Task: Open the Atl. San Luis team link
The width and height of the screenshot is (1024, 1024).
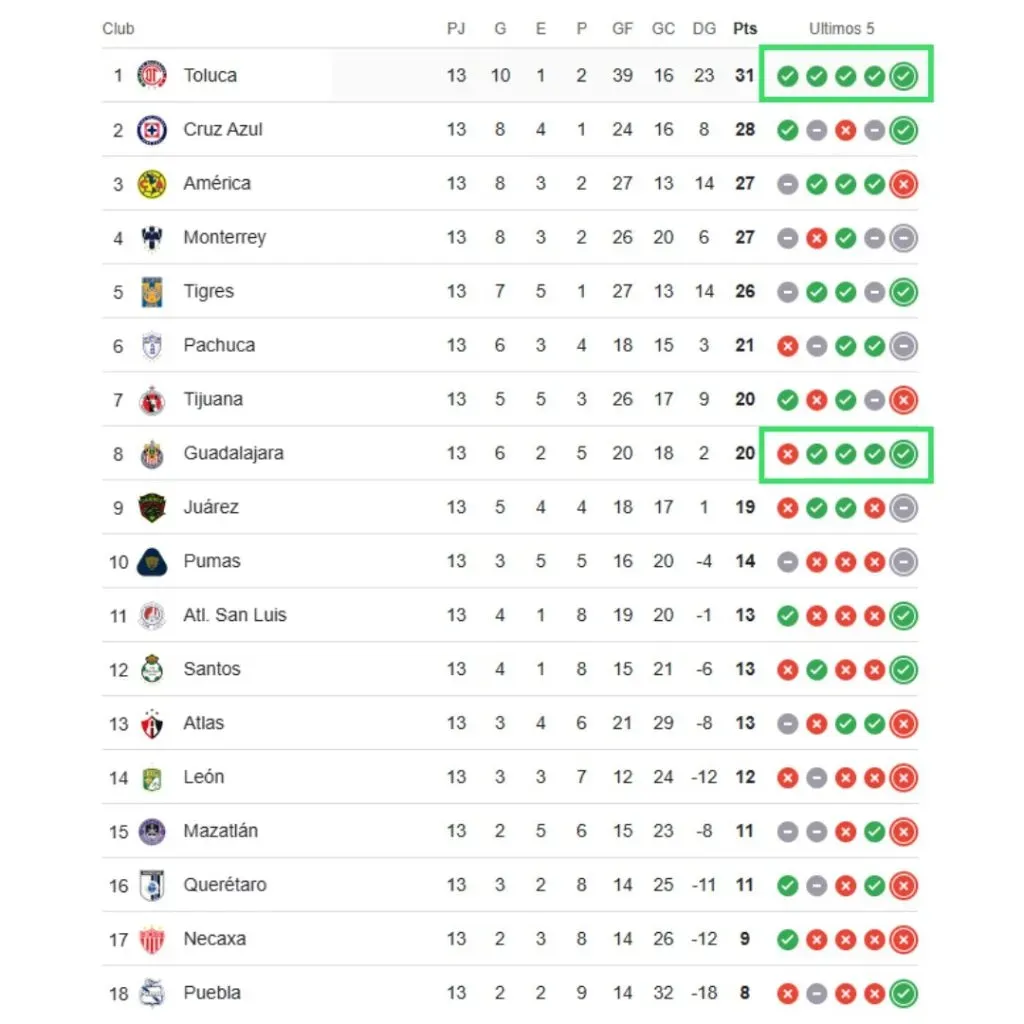Action: pos(235,615)
